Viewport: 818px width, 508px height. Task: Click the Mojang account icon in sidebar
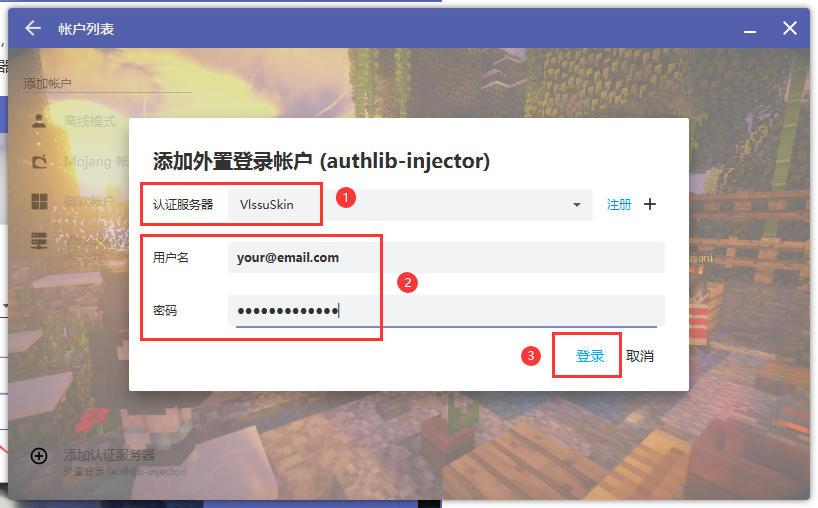click(x=39, y=161)
